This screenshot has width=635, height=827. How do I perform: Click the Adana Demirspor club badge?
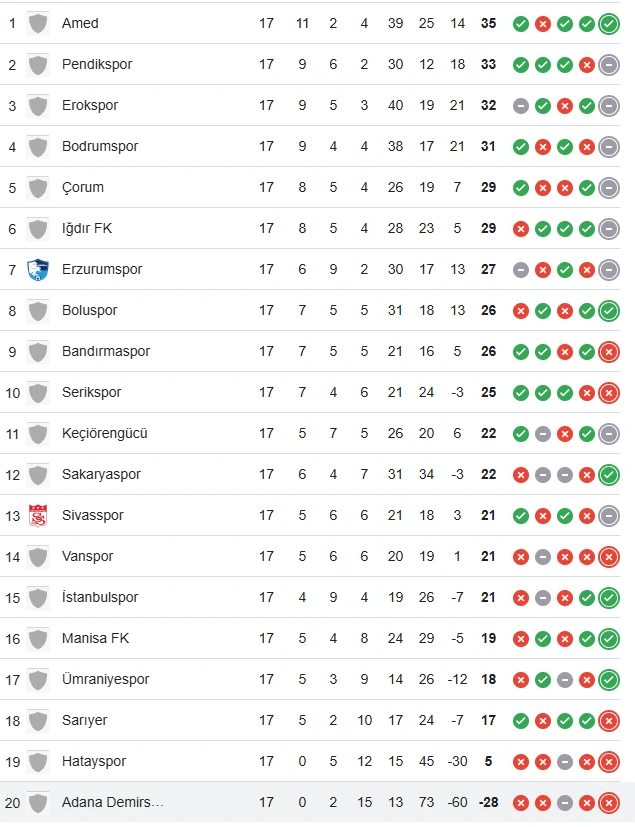[x=37, y=802]
